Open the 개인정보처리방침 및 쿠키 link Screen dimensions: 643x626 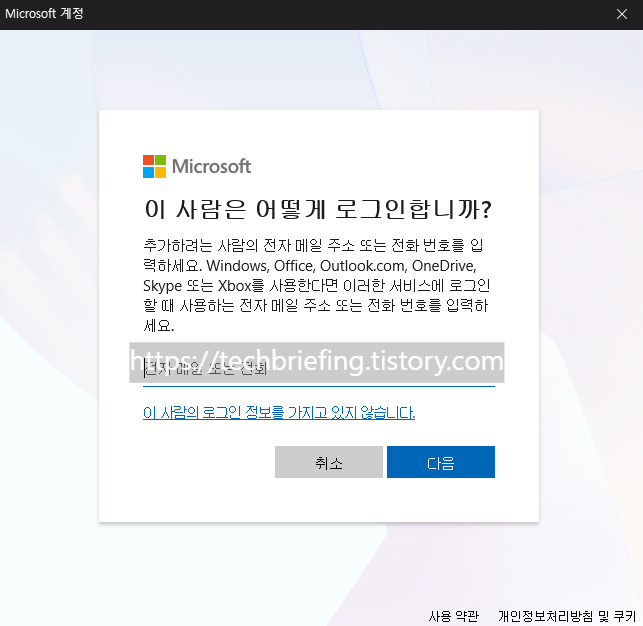[x=567, y=616]
